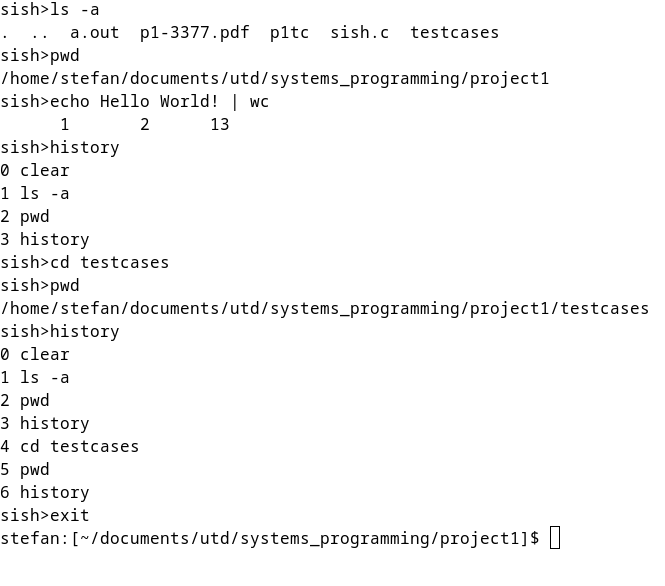The width and height of the screenshot is (665, 586).
Task: Click the '5 pwd' history entry
Action: tap(25, 469)
